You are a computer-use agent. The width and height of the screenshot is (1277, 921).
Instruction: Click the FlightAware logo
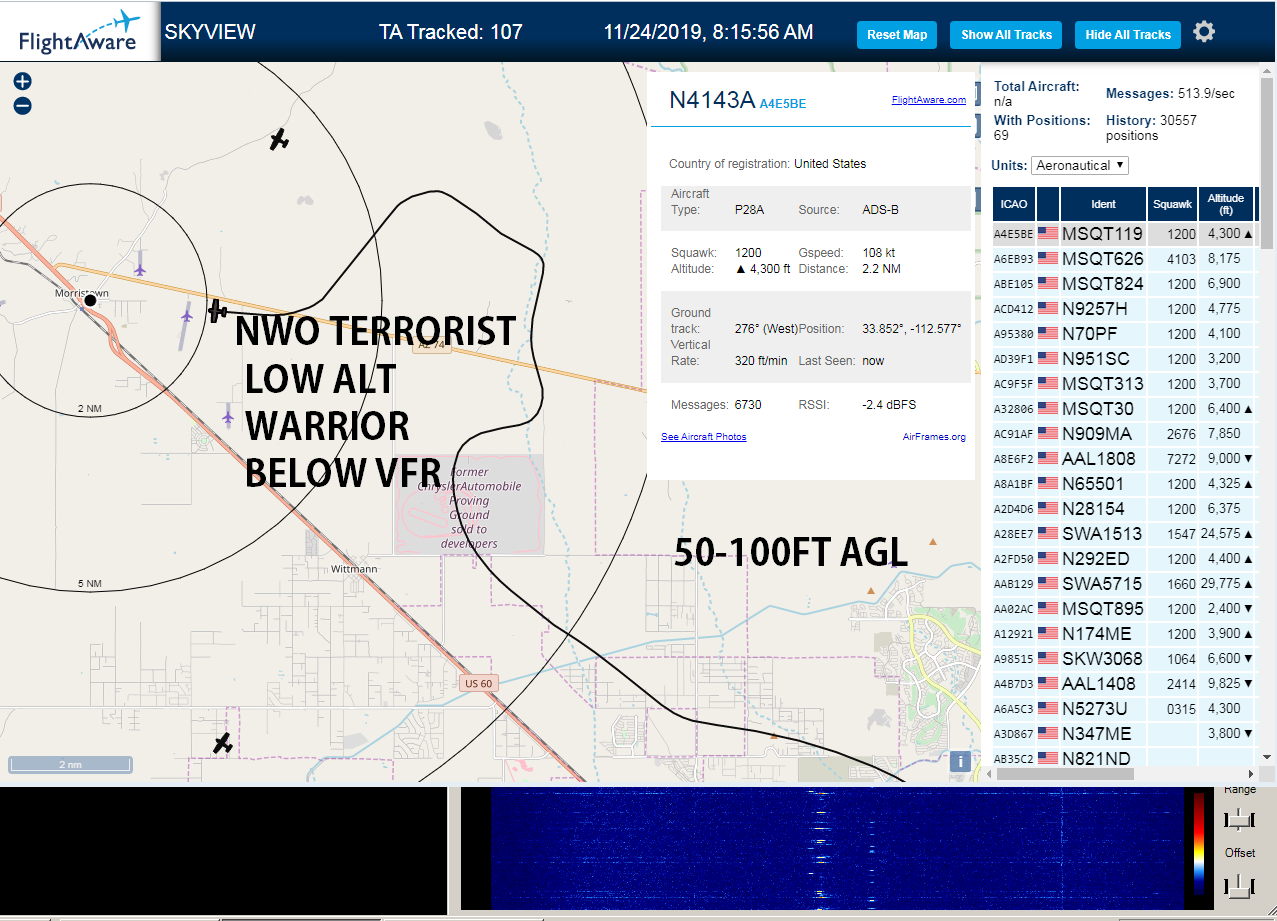pyautogui.click(x=80, y=32)
